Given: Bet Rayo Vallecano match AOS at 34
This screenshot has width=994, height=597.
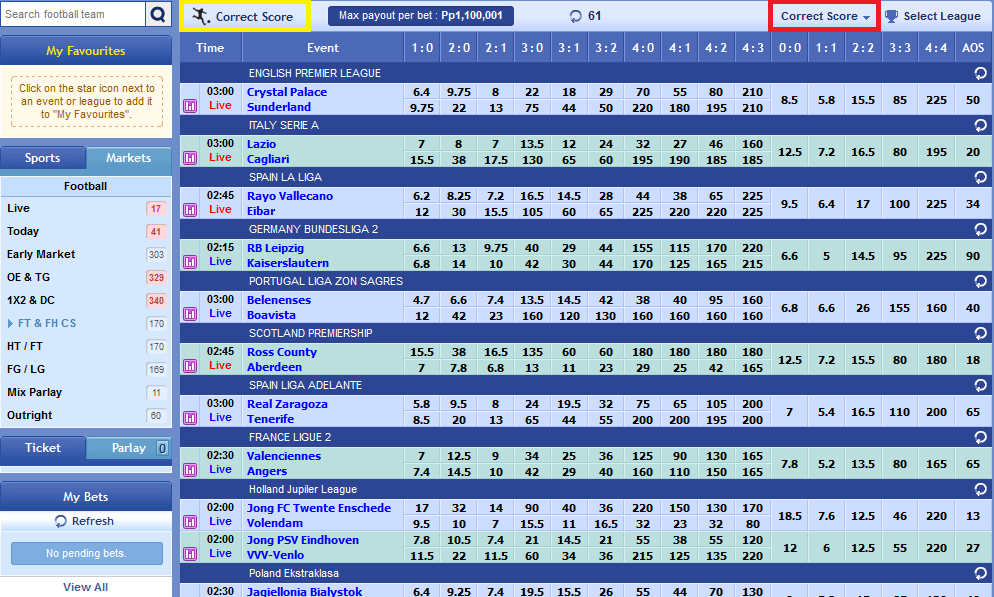Looking at the screenshot, I should [x=973, y=204].
